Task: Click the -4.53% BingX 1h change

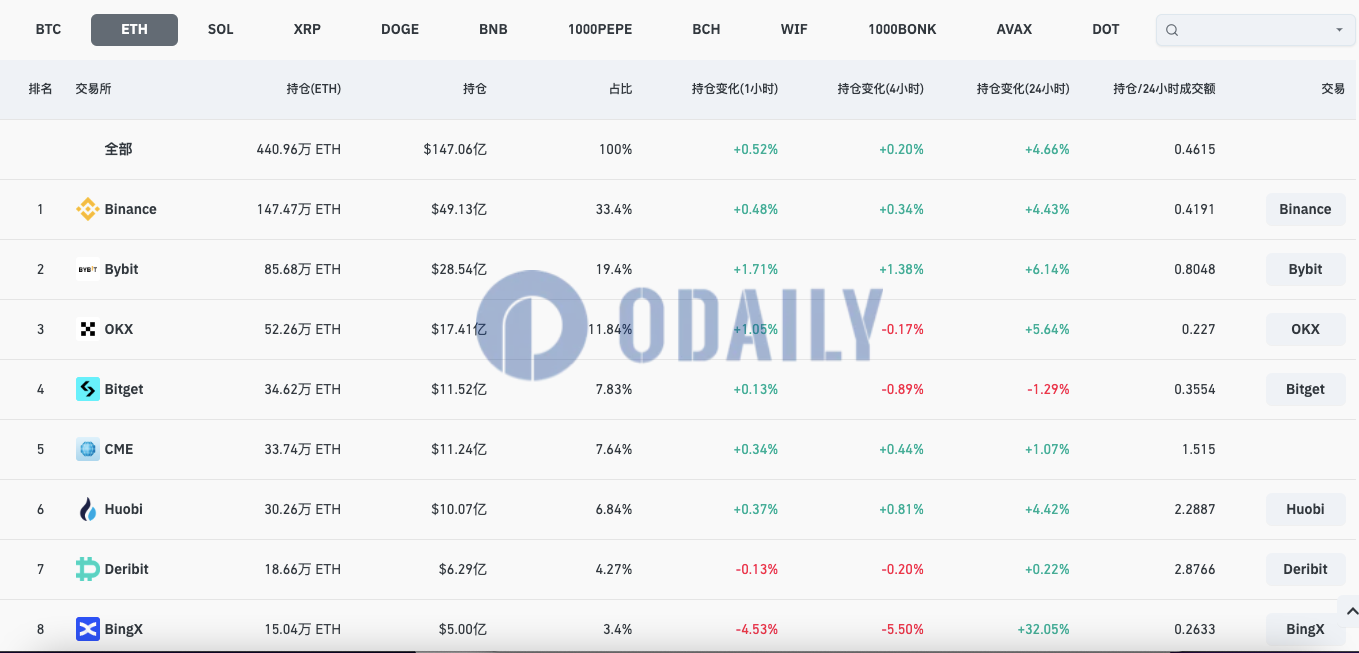Action: click(x=756, y=629)
